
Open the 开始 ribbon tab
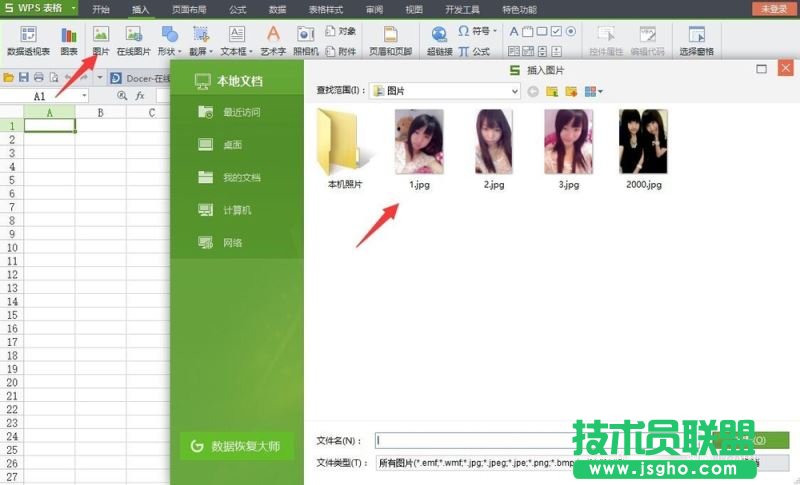(101, 9)
